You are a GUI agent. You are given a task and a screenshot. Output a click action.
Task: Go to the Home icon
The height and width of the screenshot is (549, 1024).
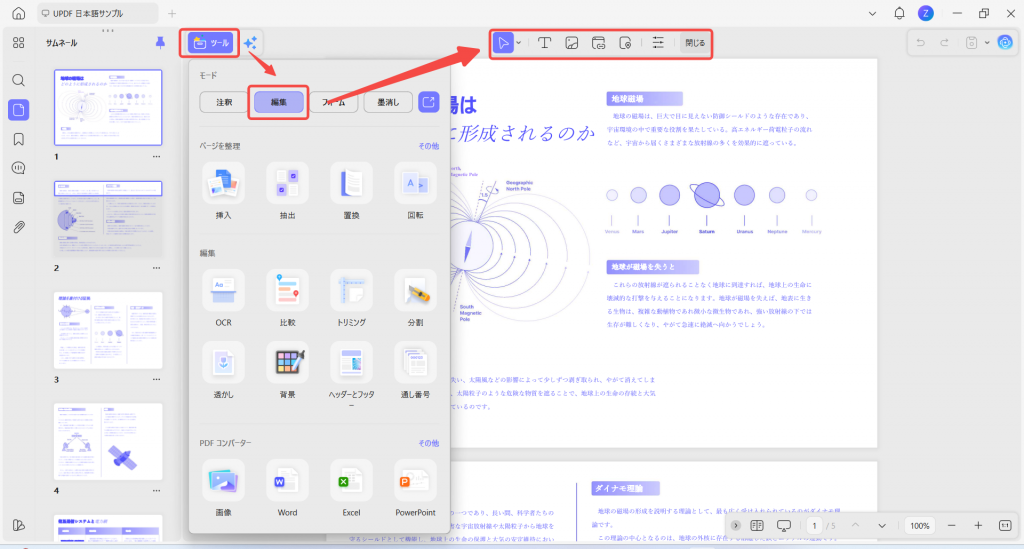click(18, 13)
